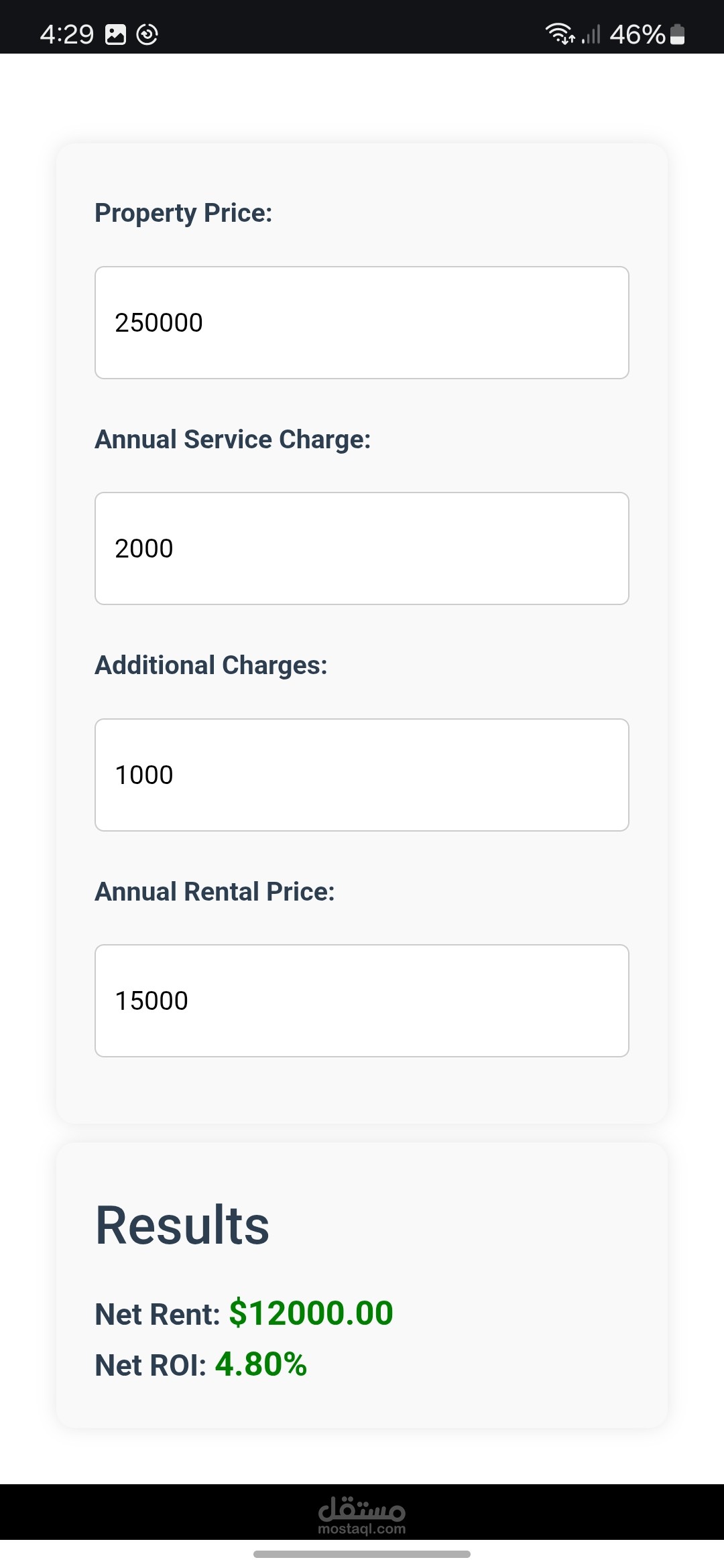Focus the Property Price input field
724x1568 pixels.
click(x=362, y=323)
